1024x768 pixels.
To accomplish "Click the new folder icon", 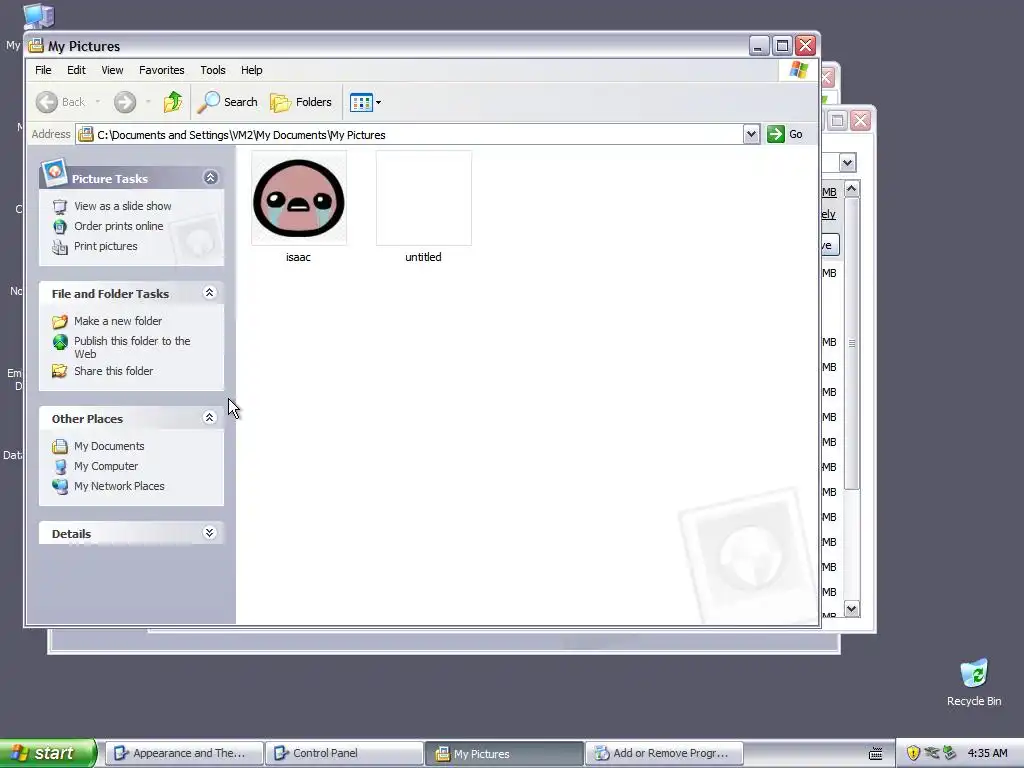I will coord(60,321).
